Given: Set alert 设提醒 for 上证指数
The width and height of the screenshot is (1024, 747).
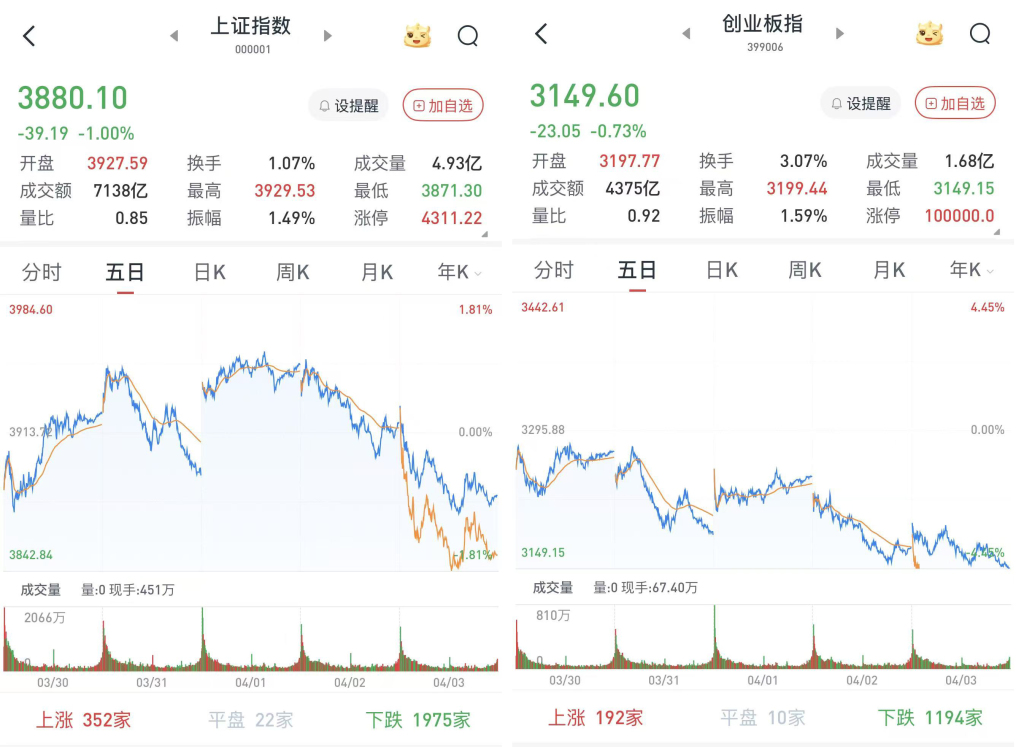Looking at the screenshot, I should (x=348, y=105).
